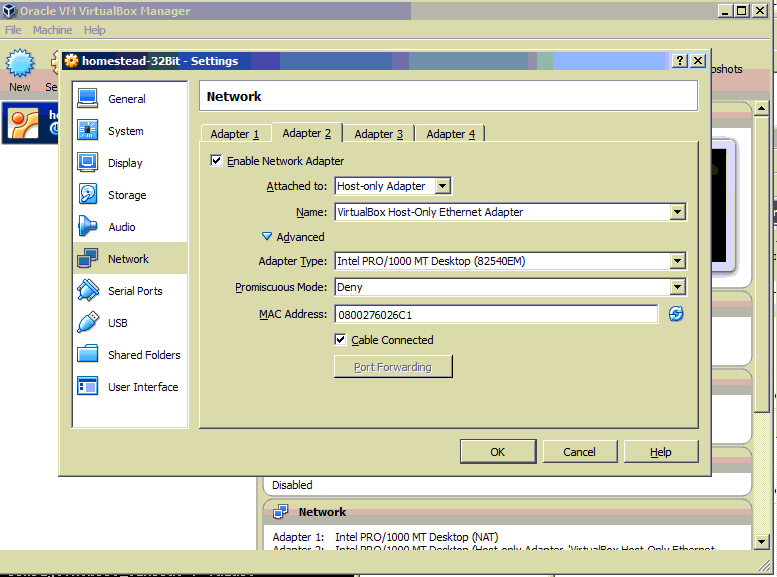The image size is (777, 577).
Task: Switch to Adapter 3 tab
Action: point(379,134)
